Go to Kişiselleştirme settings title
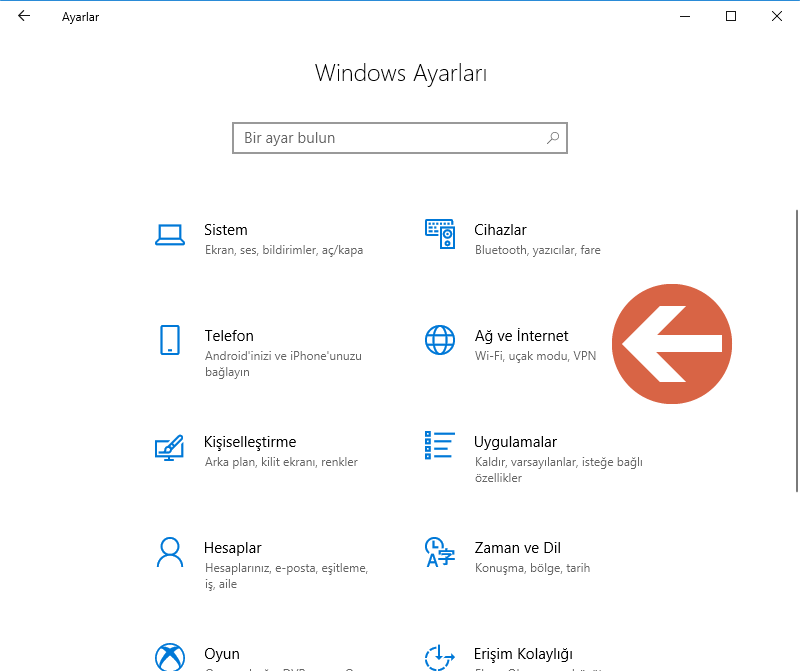 pyautogui.click(x=250, y=442)
